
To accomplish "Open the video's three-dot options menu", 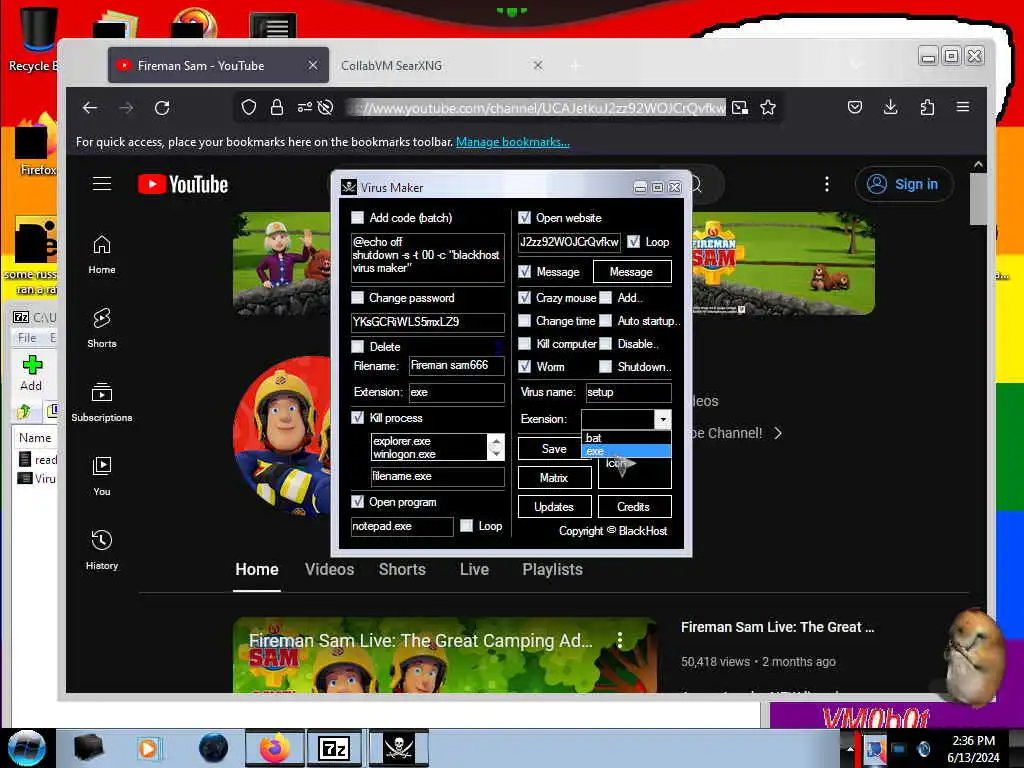I will coord(620,640).
